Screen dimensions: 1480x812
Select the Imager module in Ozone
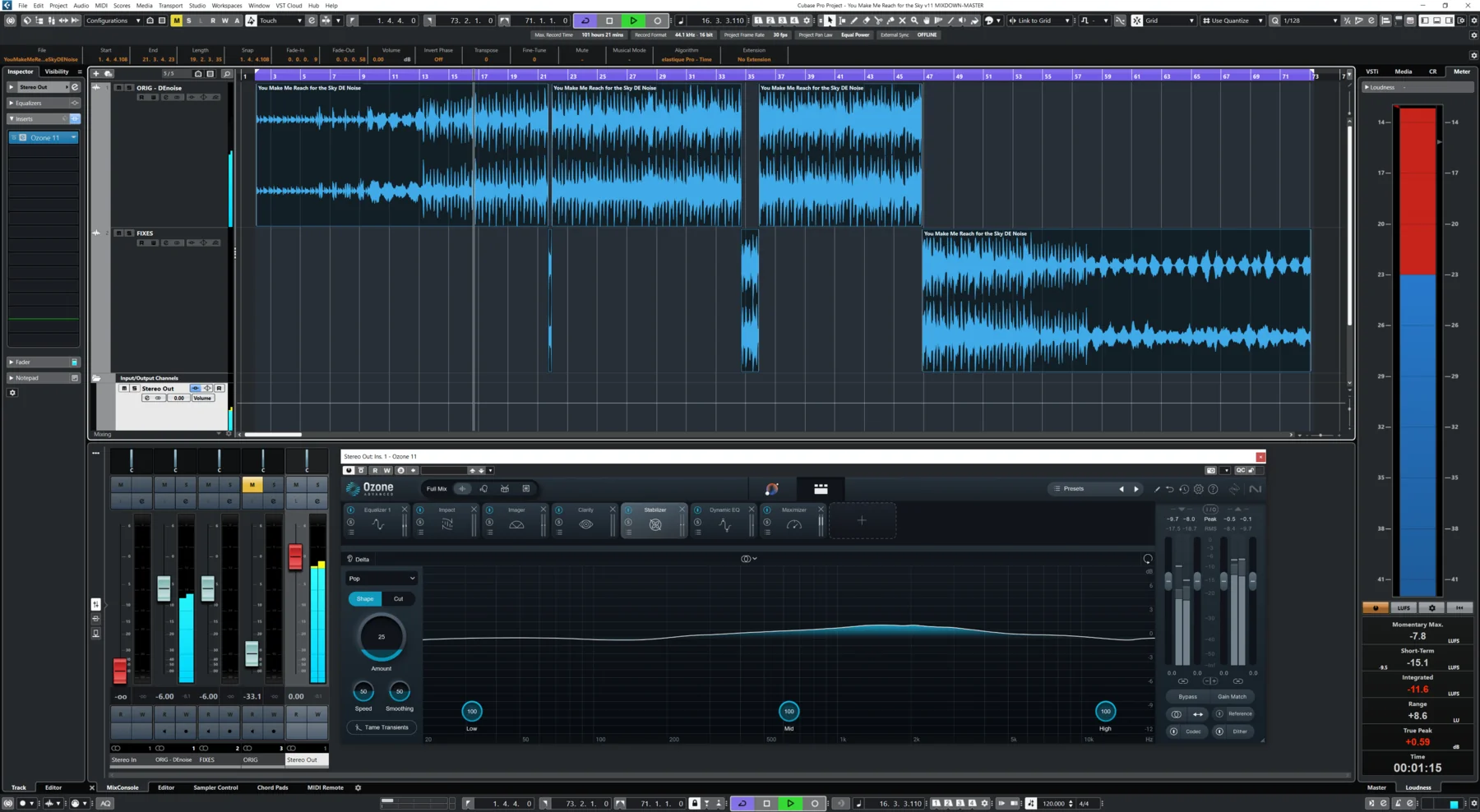(x=516, y=520)
